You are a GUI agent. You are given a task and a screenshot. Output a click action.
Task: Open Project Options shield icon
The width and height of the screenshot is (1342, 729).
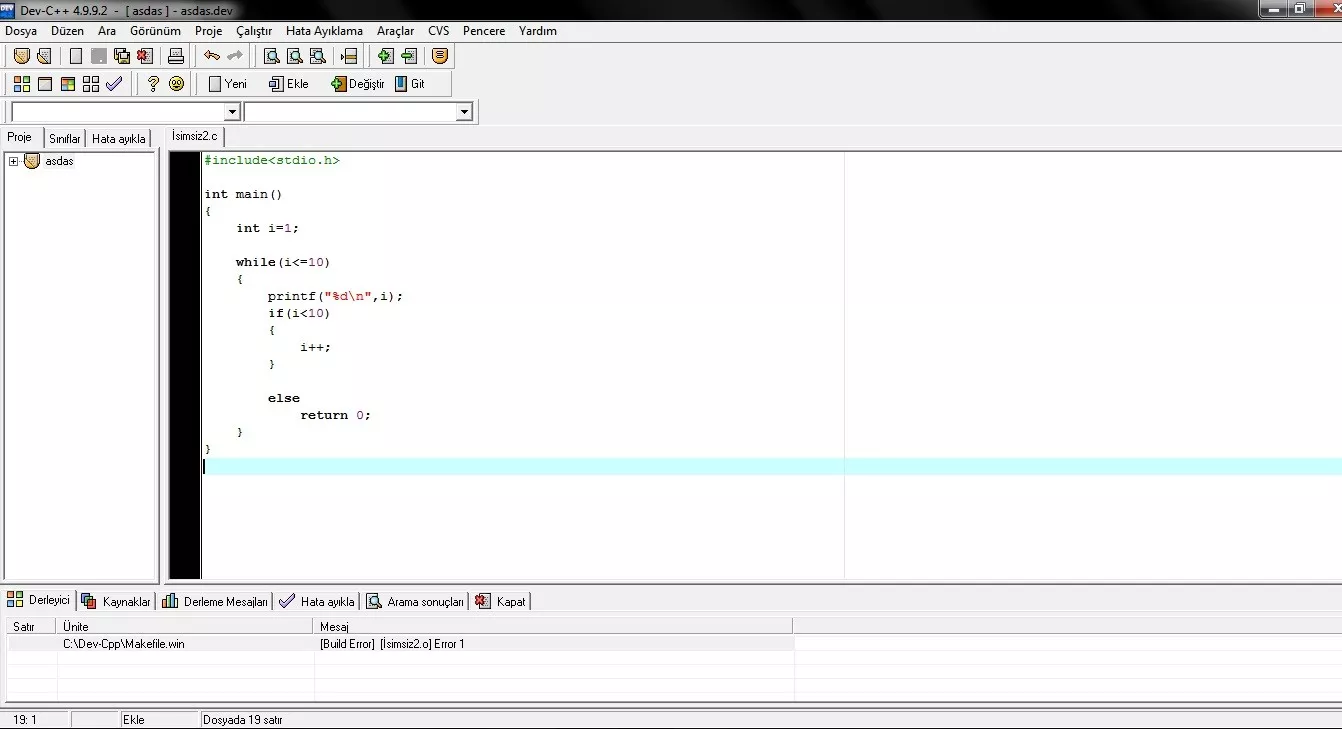pyautogui.click(x=440, y=56)
